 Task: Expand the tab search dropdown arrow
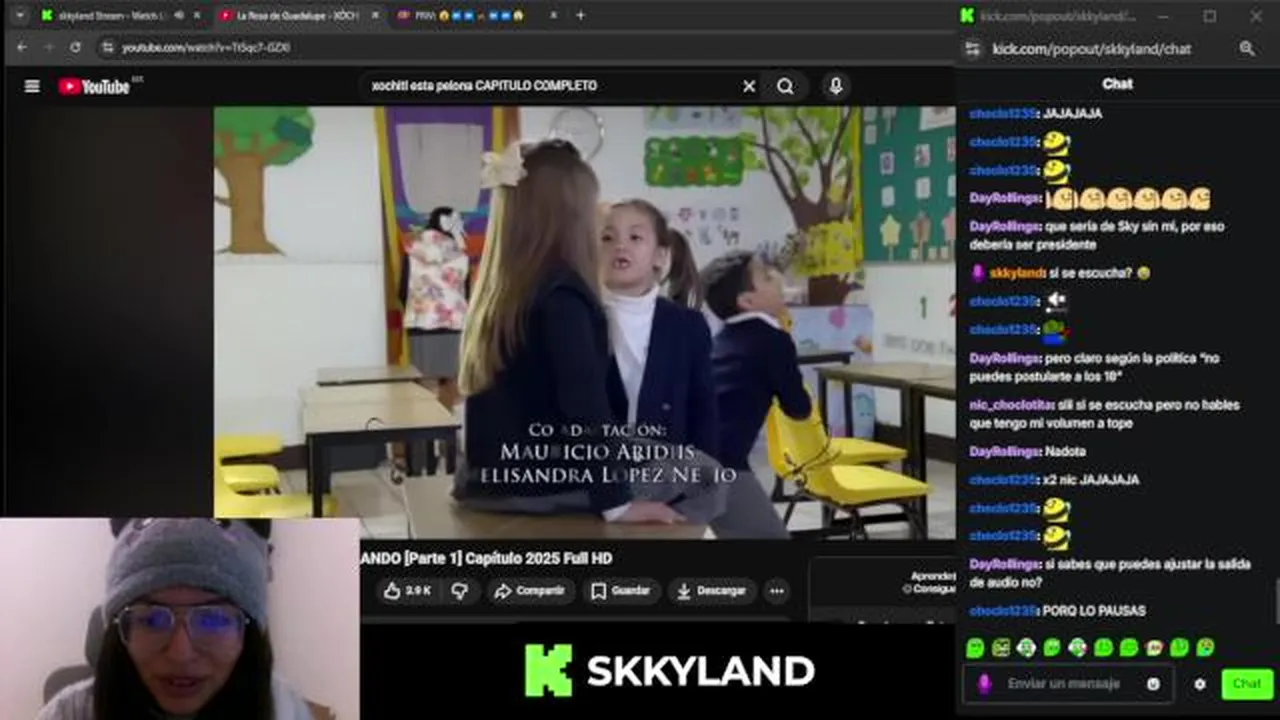19,16
